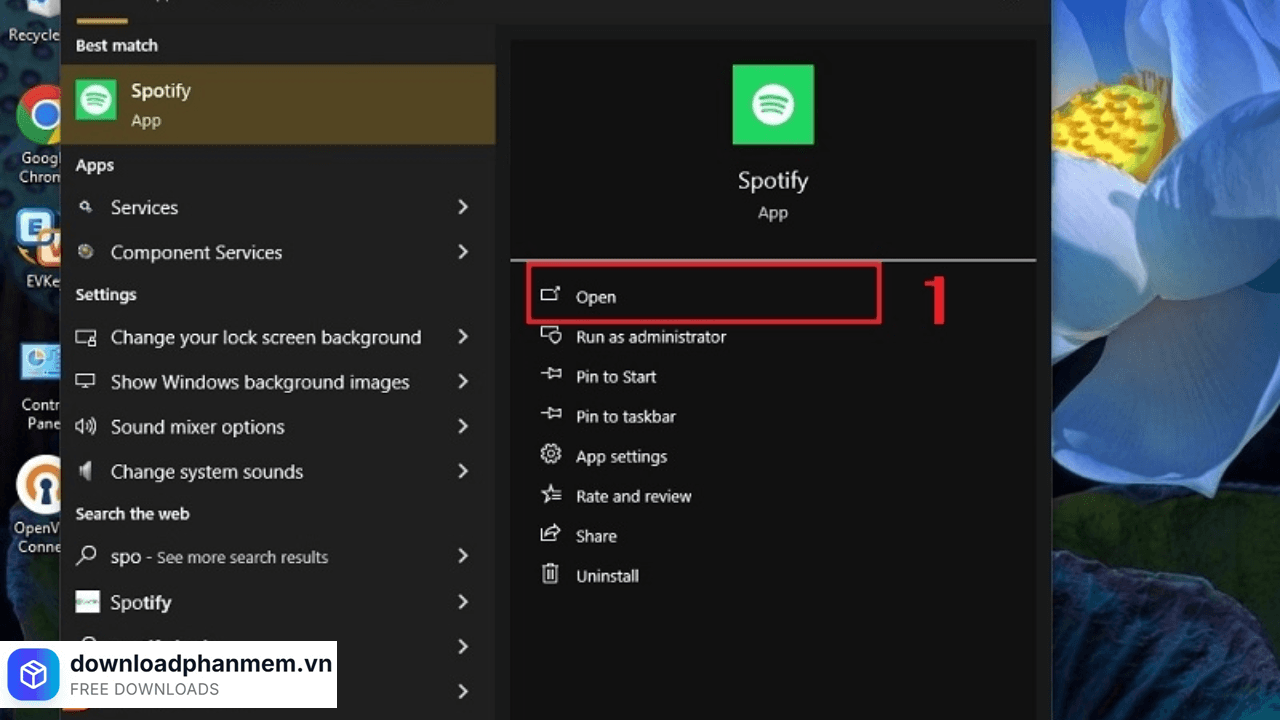Open the Spotify app icon in the right panel

(x=772, y=104)
